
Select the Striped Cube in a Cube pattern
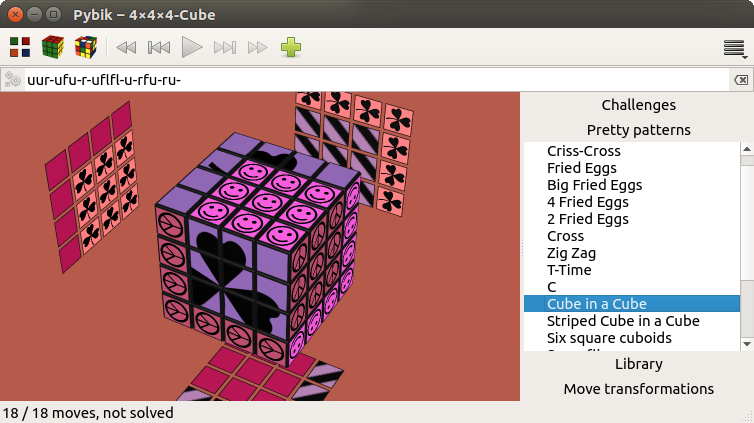pos(632,321)
